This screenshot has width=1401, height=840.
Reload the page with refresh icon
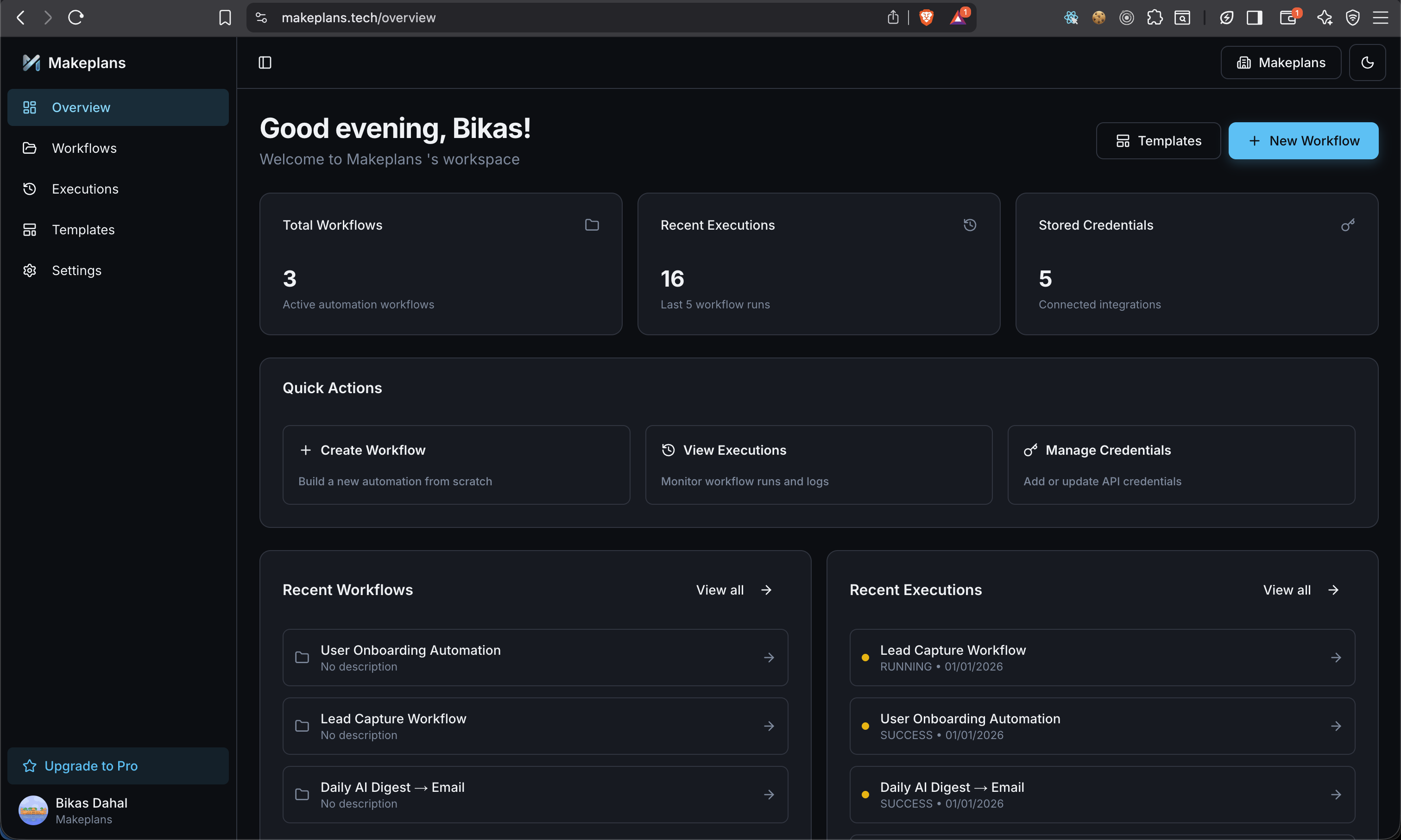click(x=76, y=18)
